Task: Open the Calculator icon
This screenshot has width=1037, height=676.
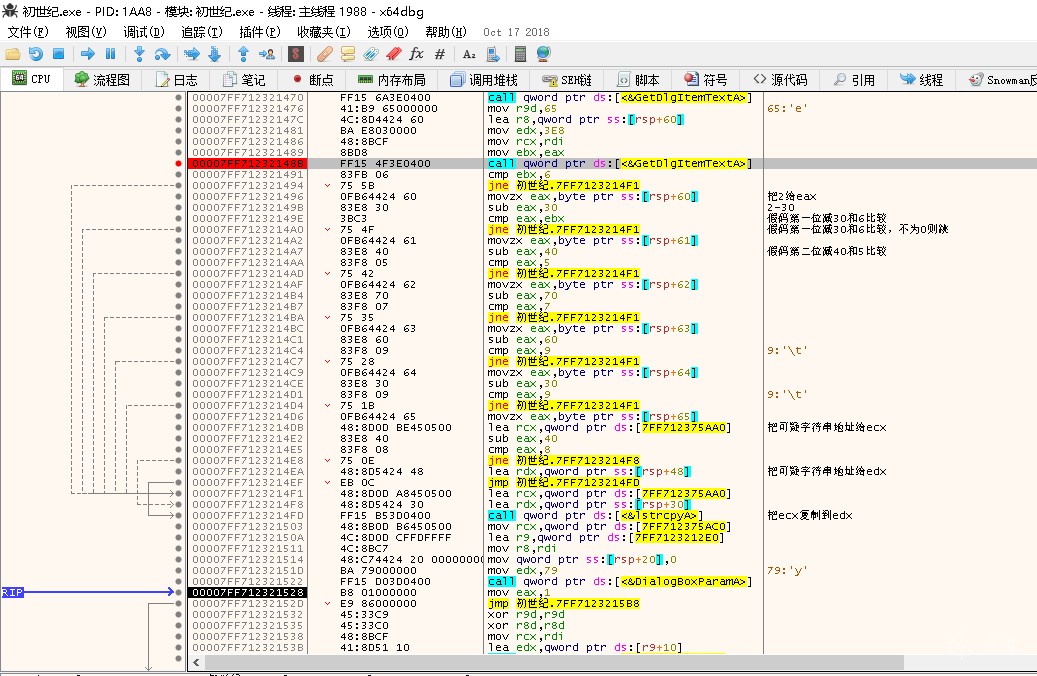Action: (520, 54)
